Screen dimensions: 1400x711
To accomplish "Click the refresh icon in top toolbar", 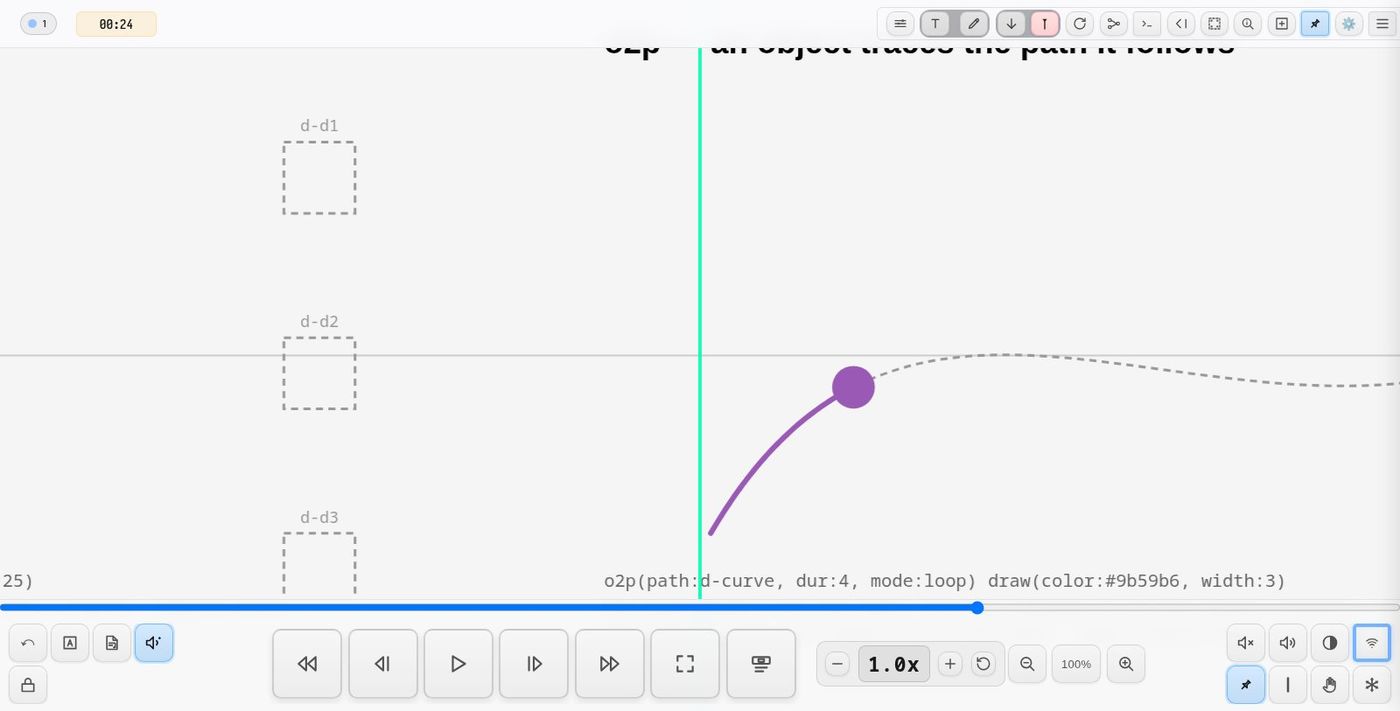I will pos(1079,24).
